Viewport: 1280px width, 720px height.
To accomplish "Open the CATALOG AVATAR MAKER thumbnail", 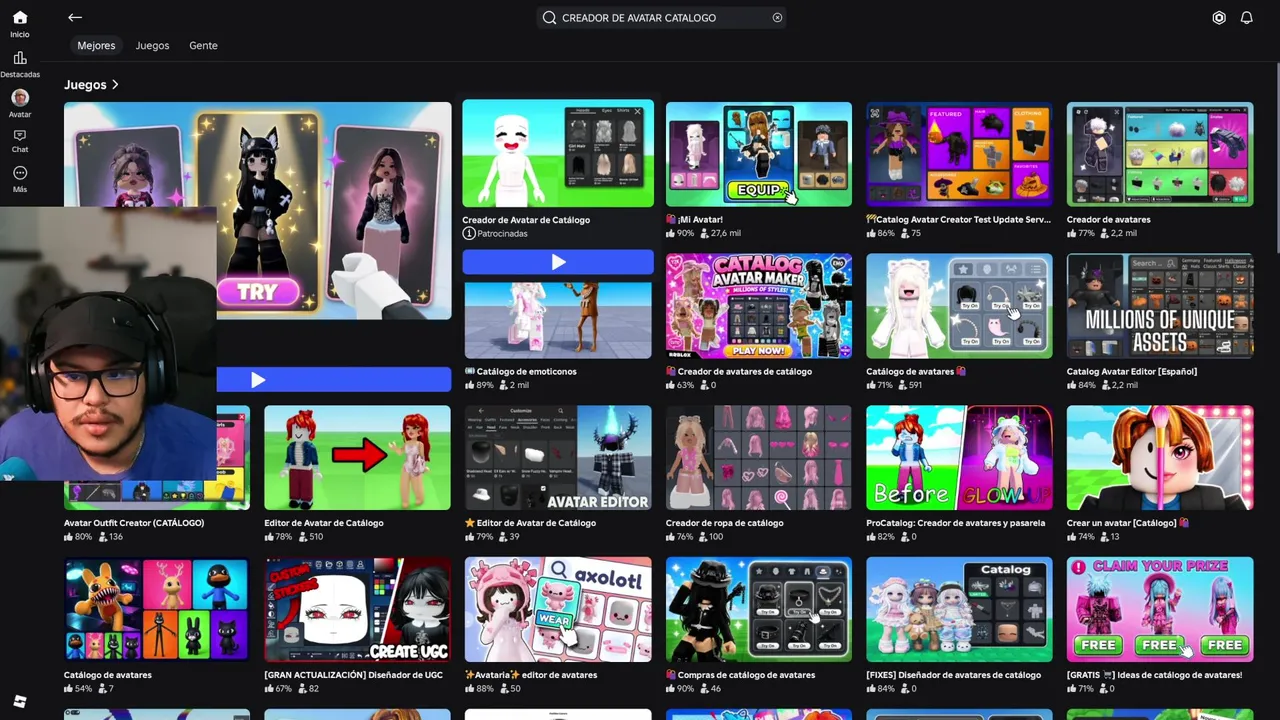I will 759,306.
